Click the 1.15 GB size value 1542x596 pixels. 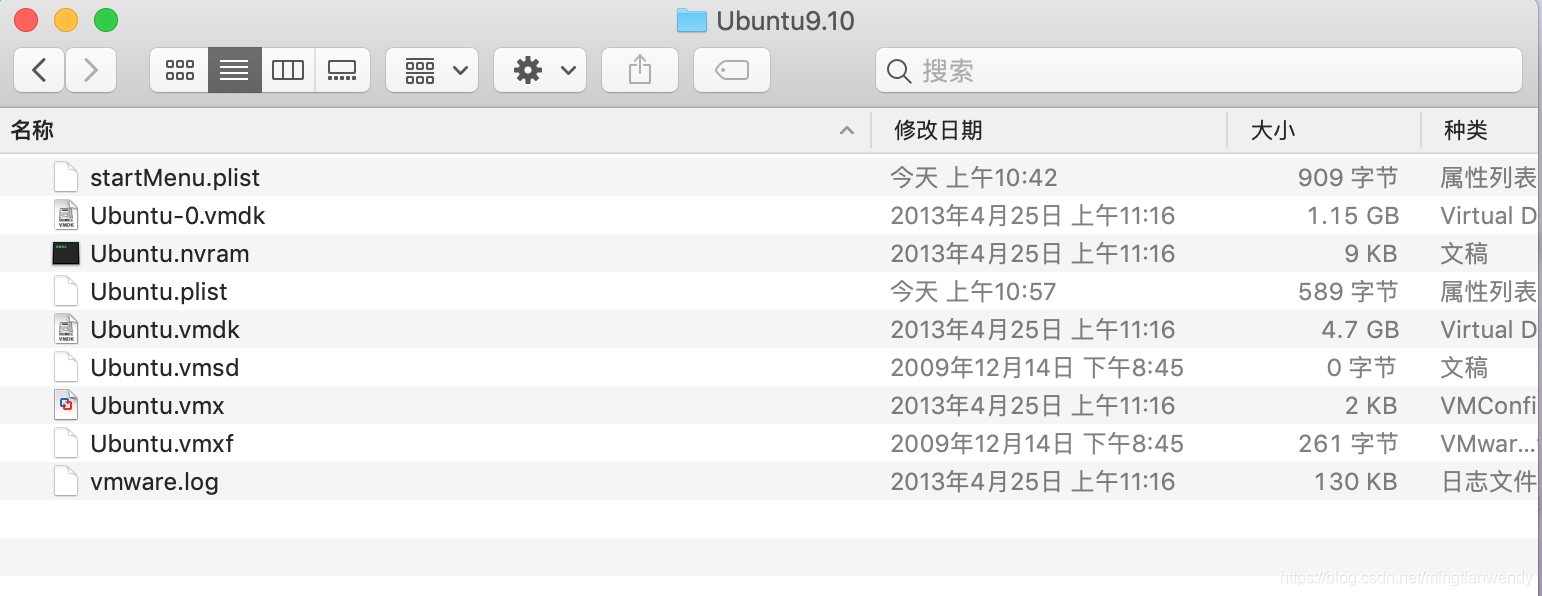pyautogui.click(x=1353, y=216)
